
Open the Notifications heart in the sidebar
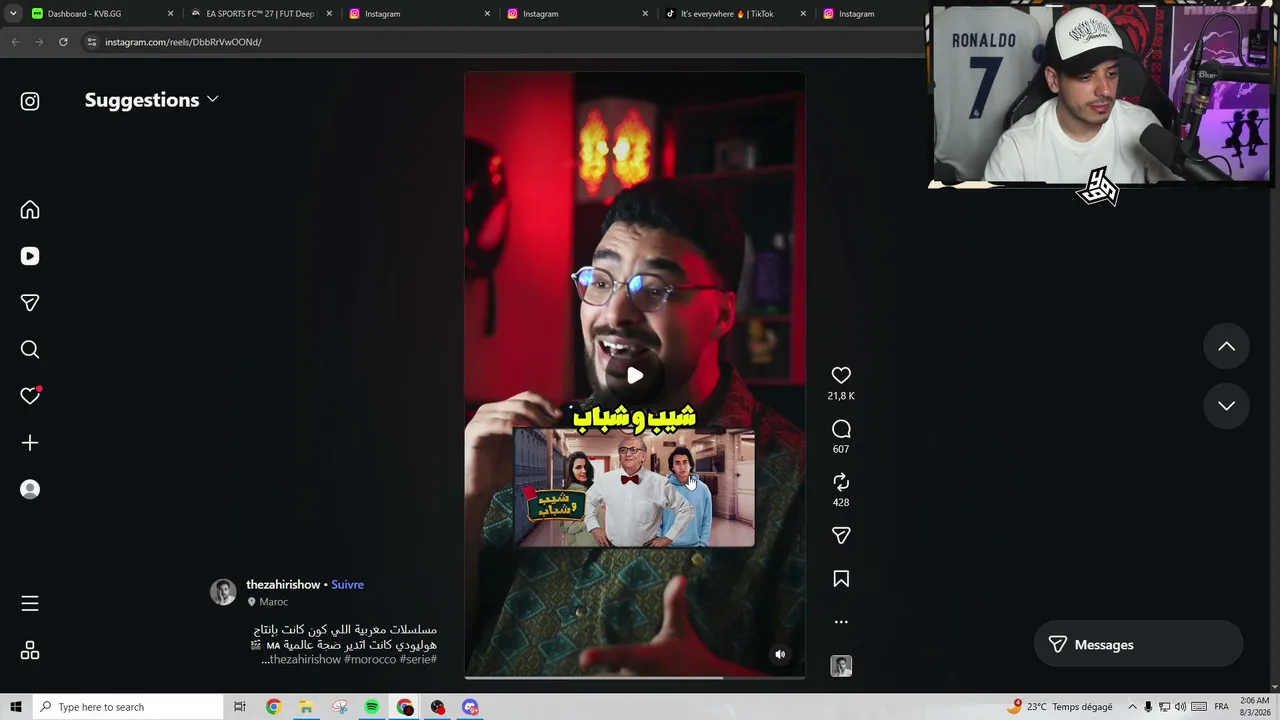[x=30, y=396]
